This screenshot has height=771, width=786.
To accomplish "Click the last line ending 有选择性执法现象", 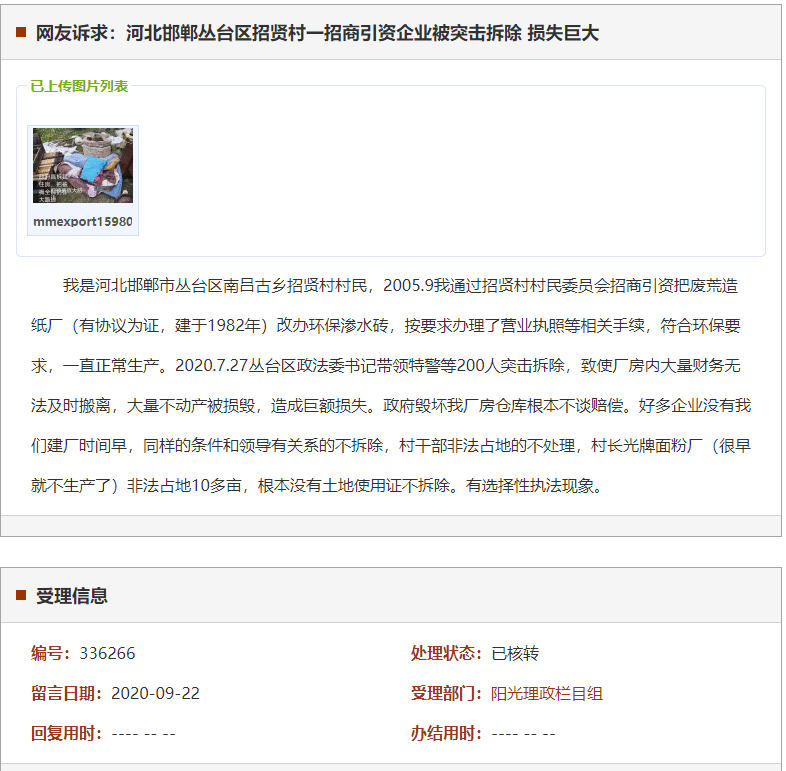I will (319, 486).
